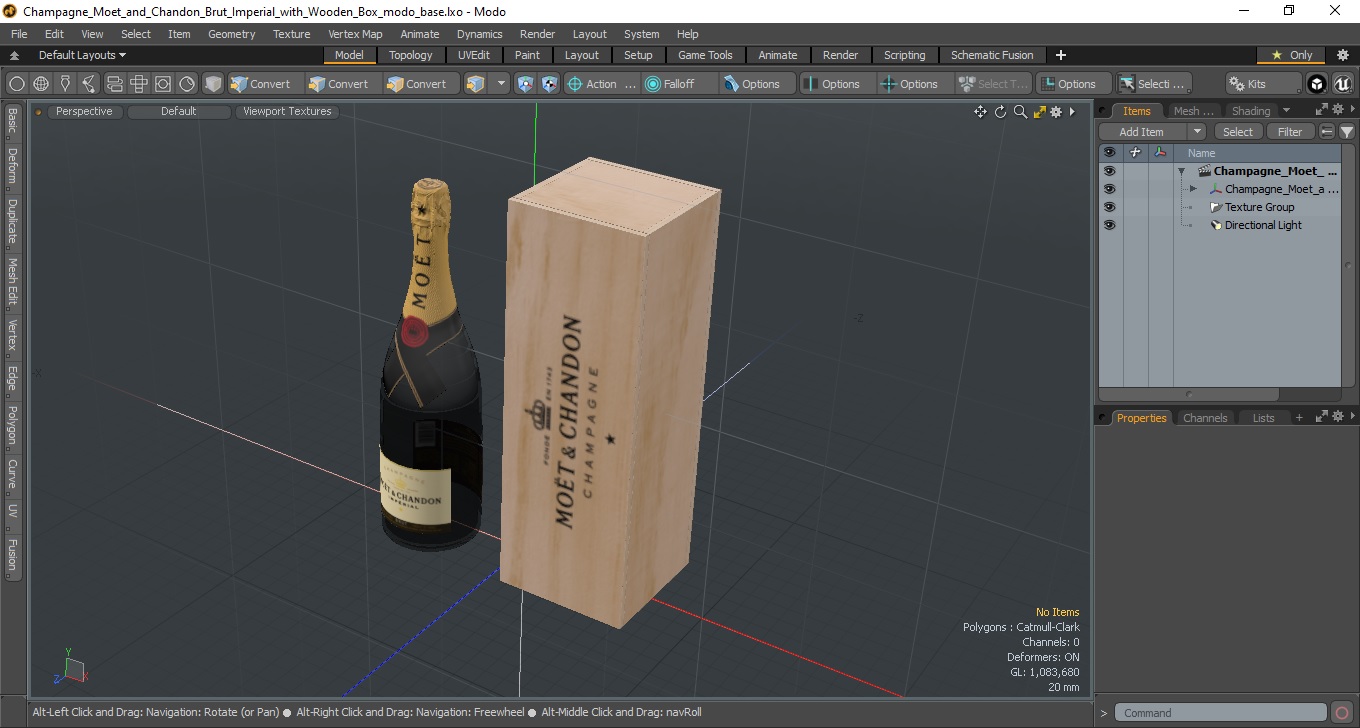
Task: Open the Vertex Map menu
Action: click(x=355, y=34)
